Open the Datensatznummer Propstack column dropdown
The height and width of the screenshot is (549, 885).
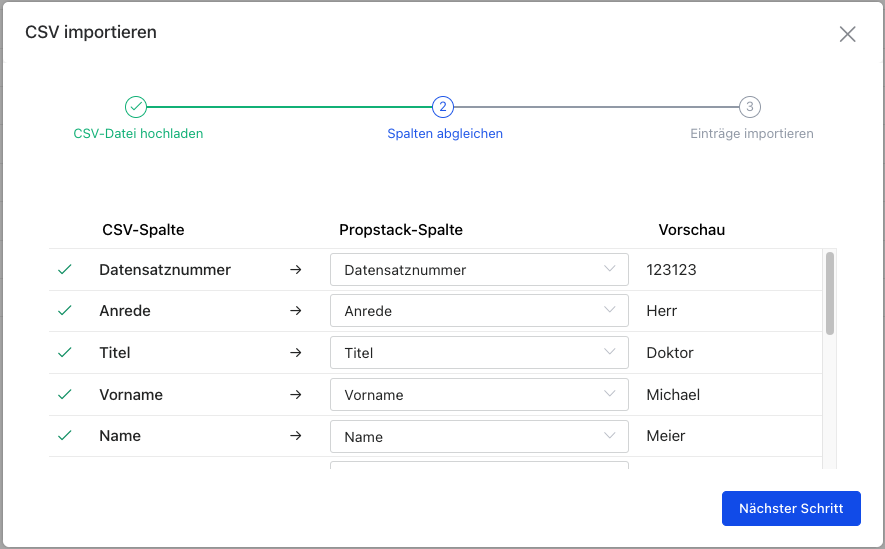[479, 270]
